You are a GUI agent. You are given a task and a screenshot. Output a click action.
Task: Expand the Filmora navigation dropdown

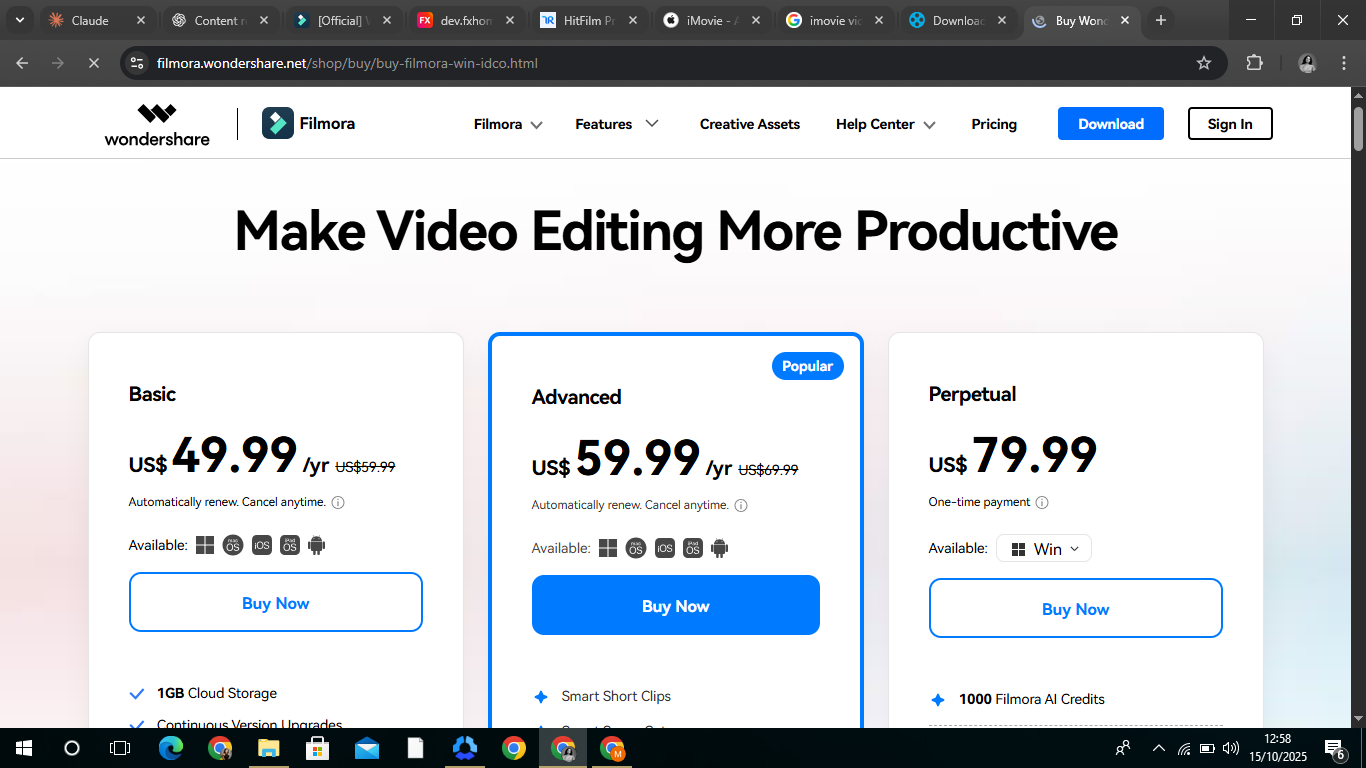pyautogui.click(x=508, y=124)
